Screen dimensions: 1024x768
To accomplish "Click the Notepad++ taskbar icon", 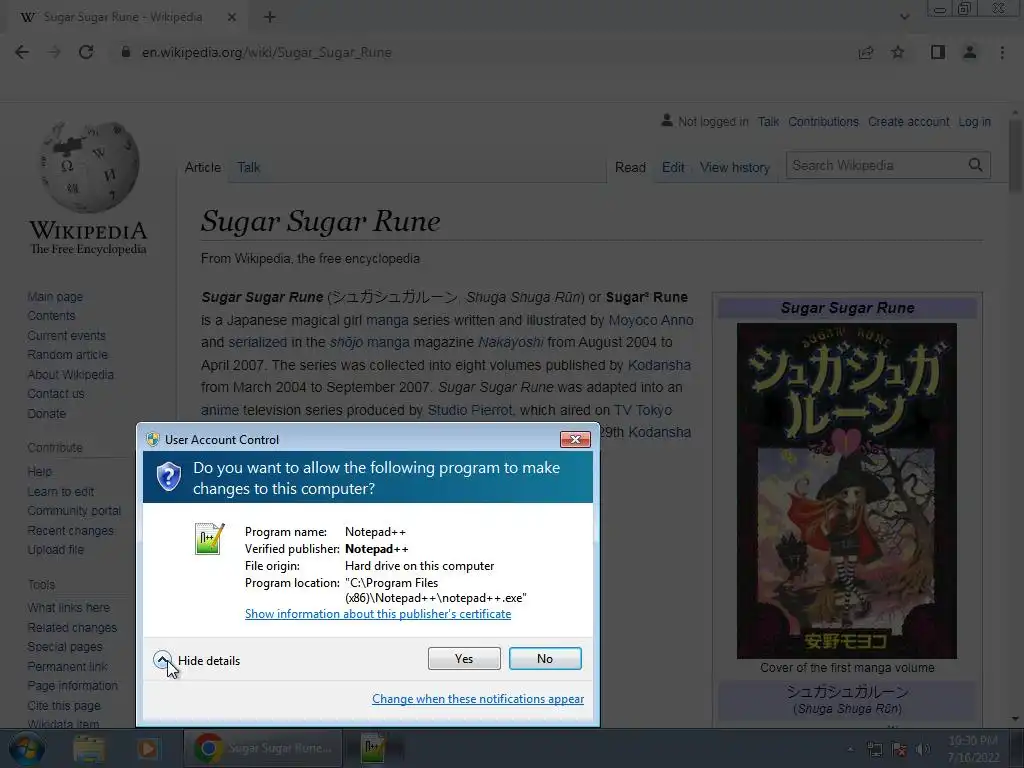I will [x=374, y=748].
